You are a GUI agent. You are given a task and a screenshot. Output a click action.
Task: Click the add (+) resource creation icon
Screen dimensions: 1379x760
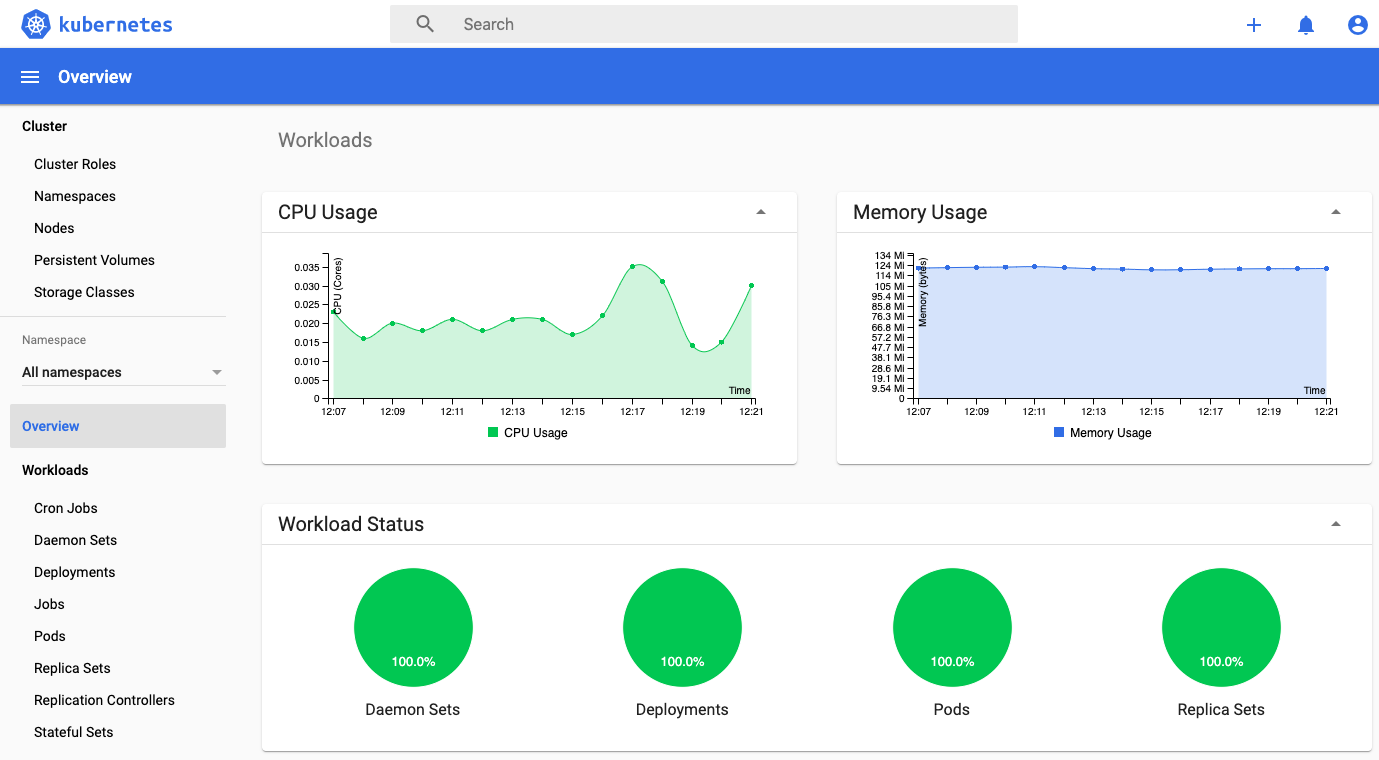click(x=1254, y=24)
